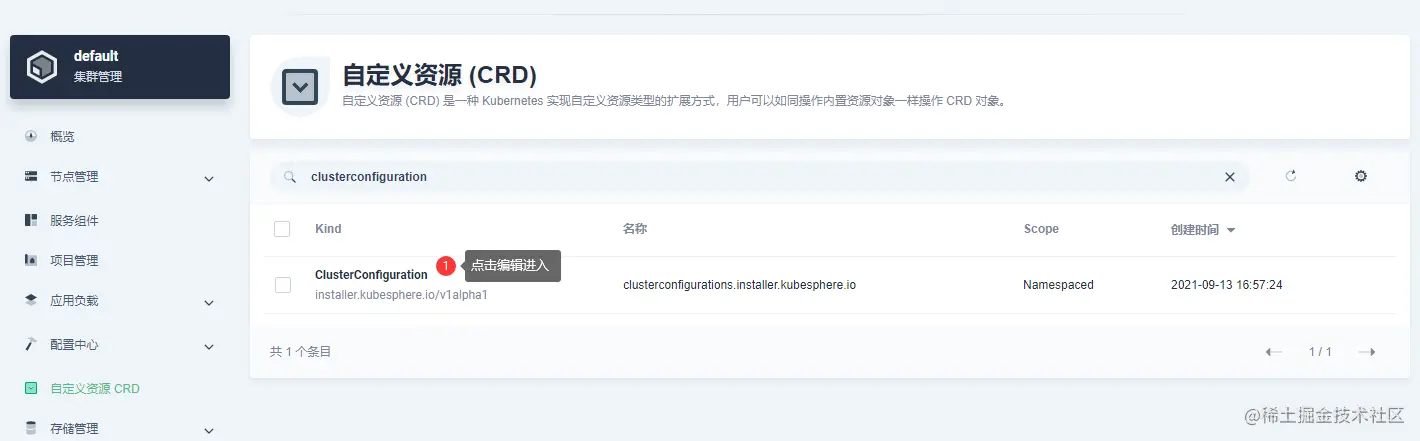The image size is (1420, 441).
Task: Open the ClusterConfiguration link
Action: coord(371,275)
